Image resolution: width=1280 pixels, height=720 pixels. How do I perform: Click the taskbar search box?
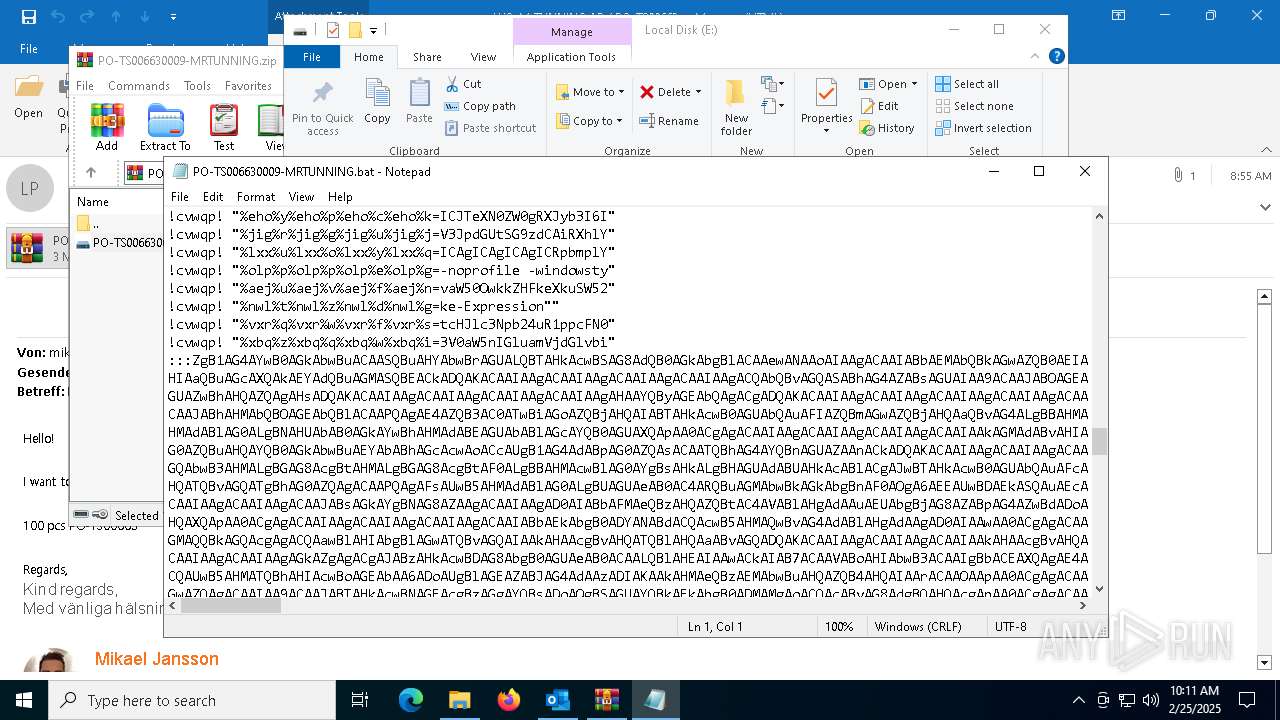pos(192,700)
